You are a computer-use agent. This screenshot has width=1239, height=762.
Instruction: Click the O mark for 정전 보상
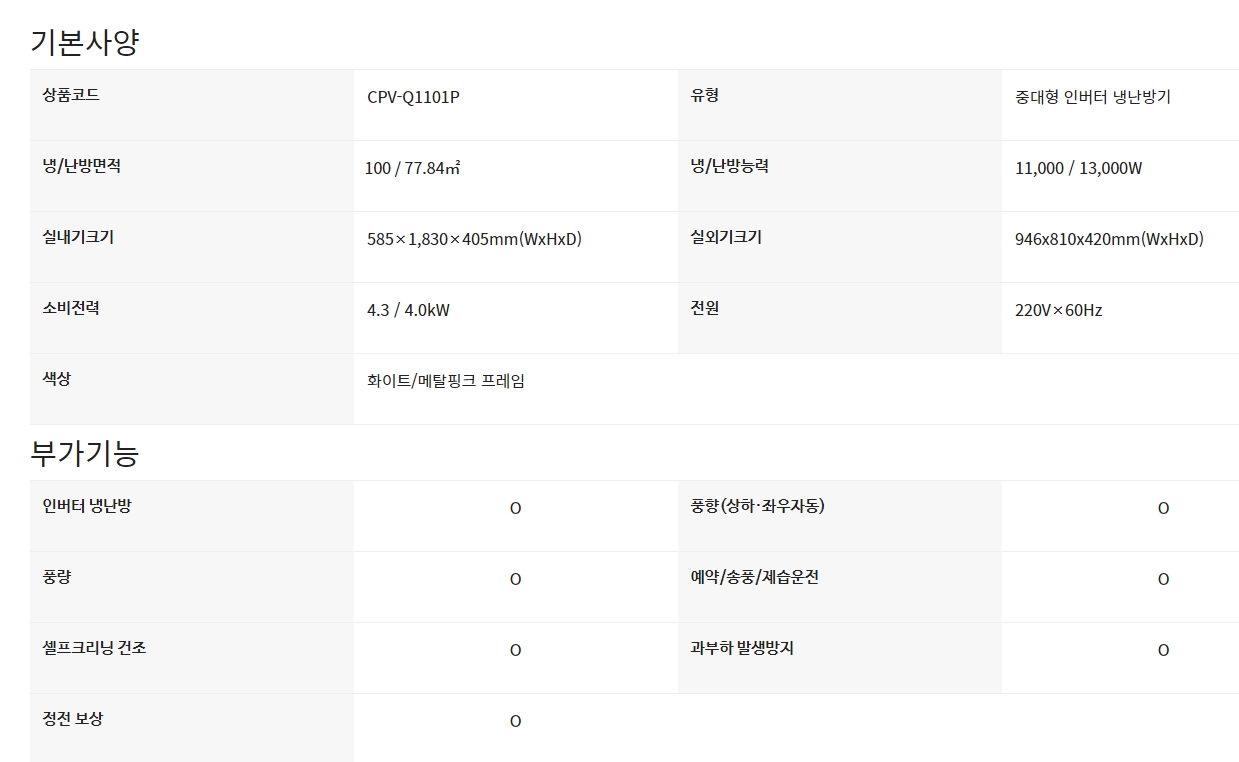pos(515,721)
